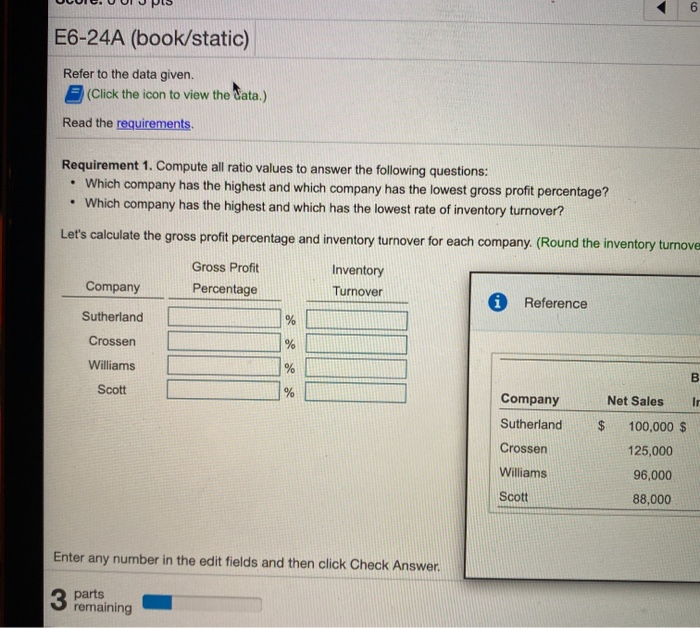
Task: Click Williams inventory turnover field
Action: [x=356, y=369]
